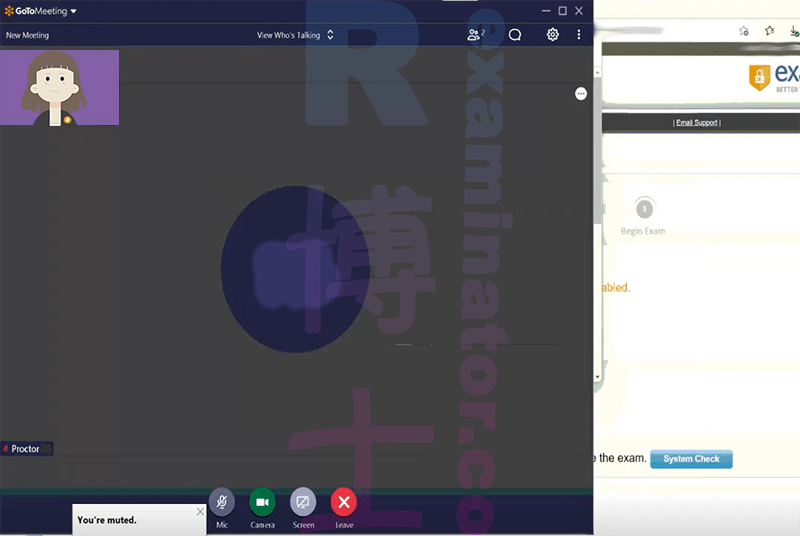
Task: Click the New Meeting title
Action: [28, 35]
